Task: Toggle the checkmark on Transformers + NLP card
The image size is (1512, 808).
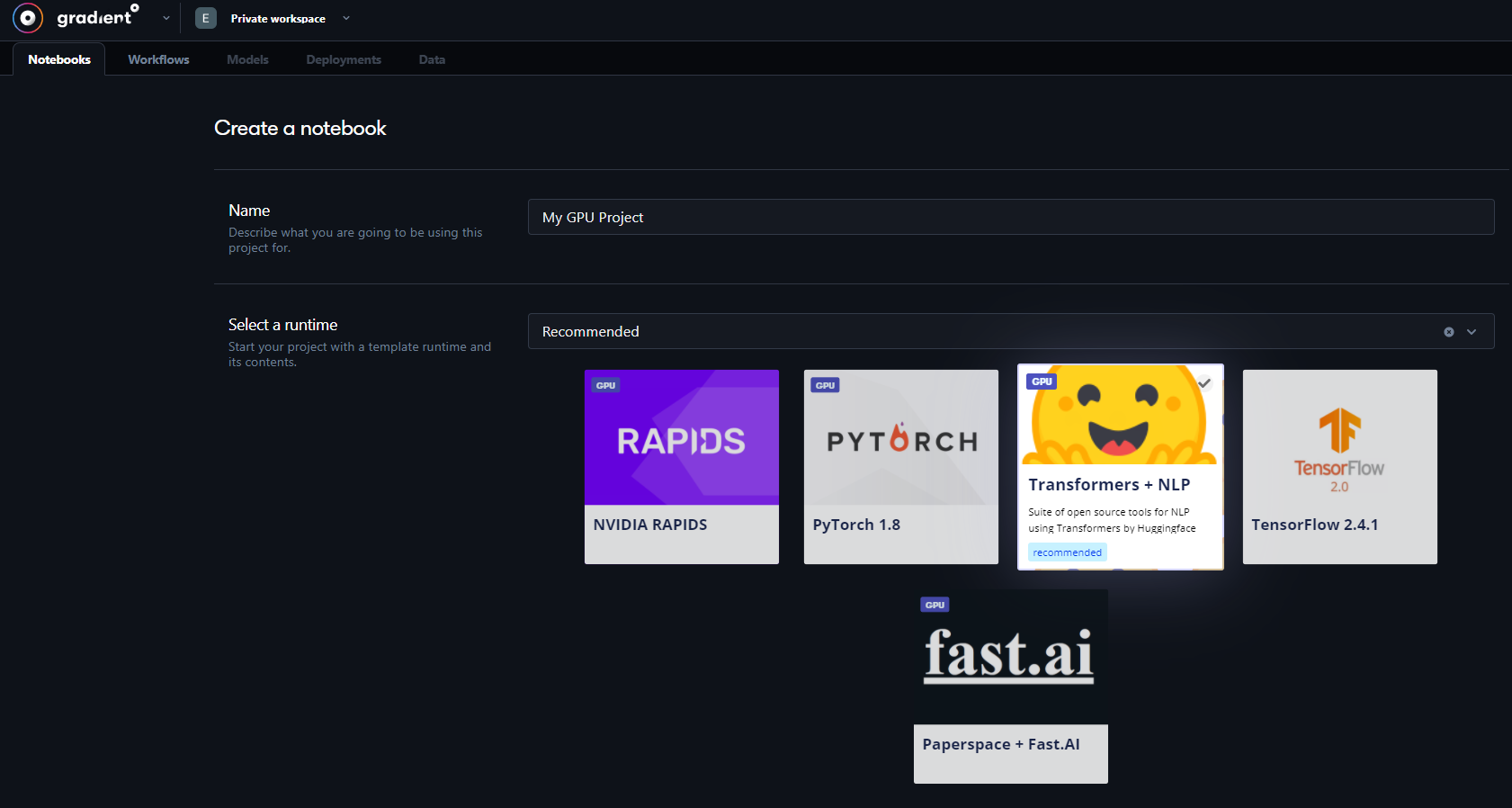Action: pyautogui.click(x=1204, y=382)
